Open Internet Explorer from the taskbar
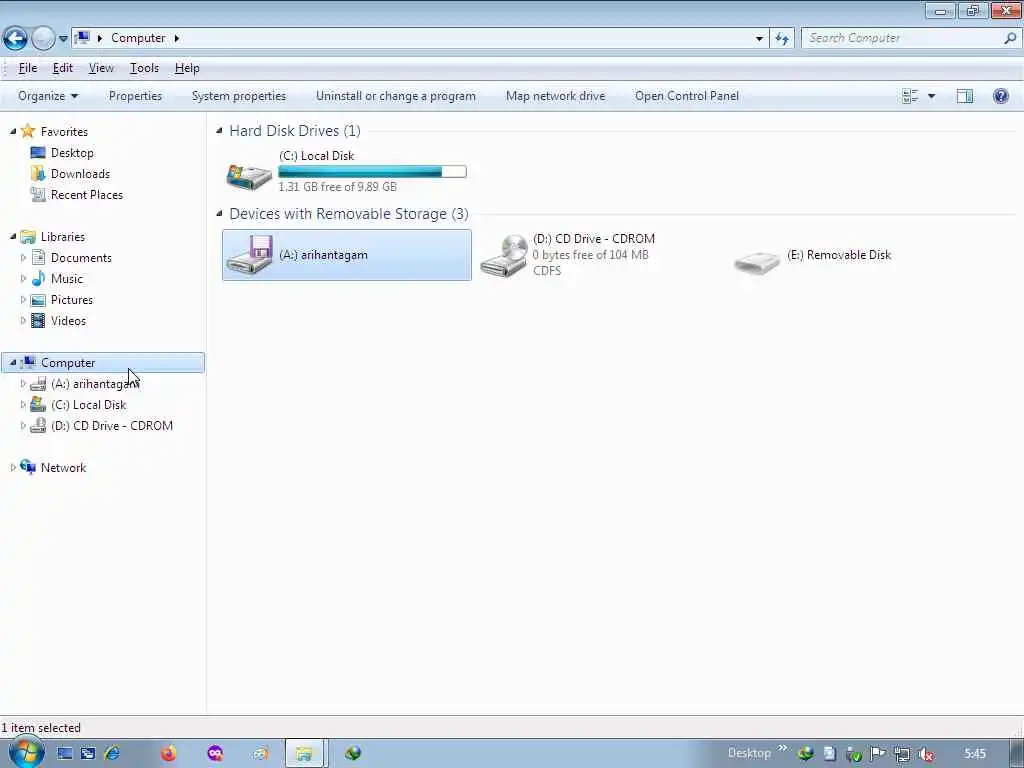1024x768 pixels. point(112,754)
